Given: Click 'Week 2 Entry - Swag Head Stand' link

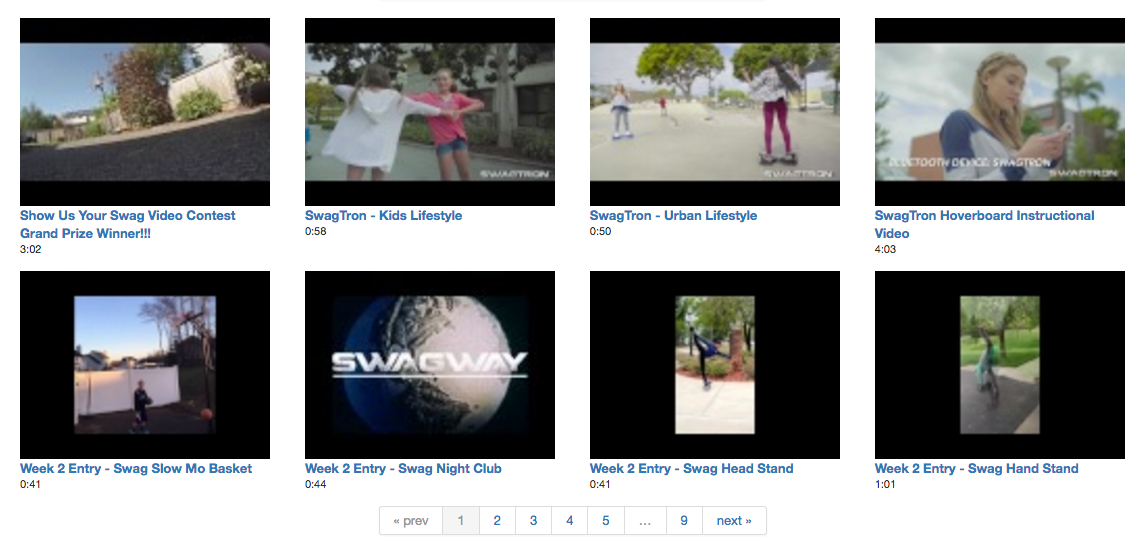Looking at the screenshot, I should (691, 468).
